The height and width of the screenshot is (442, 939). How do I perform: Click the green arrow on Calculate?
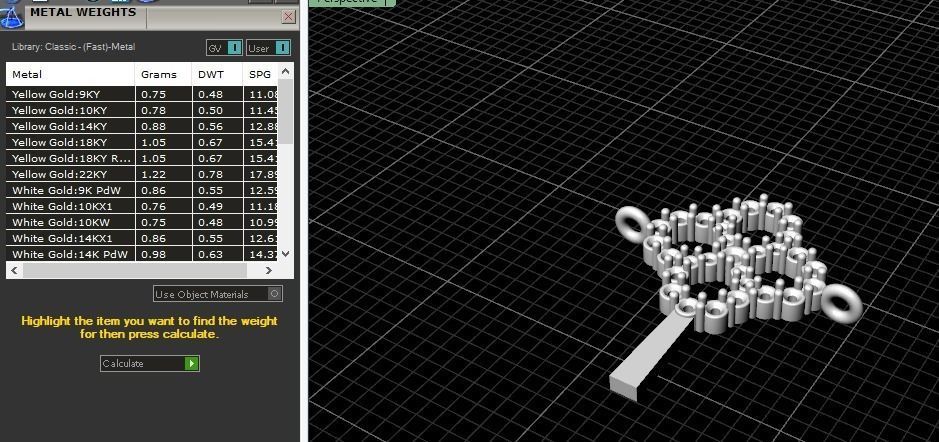pos(191,364)
